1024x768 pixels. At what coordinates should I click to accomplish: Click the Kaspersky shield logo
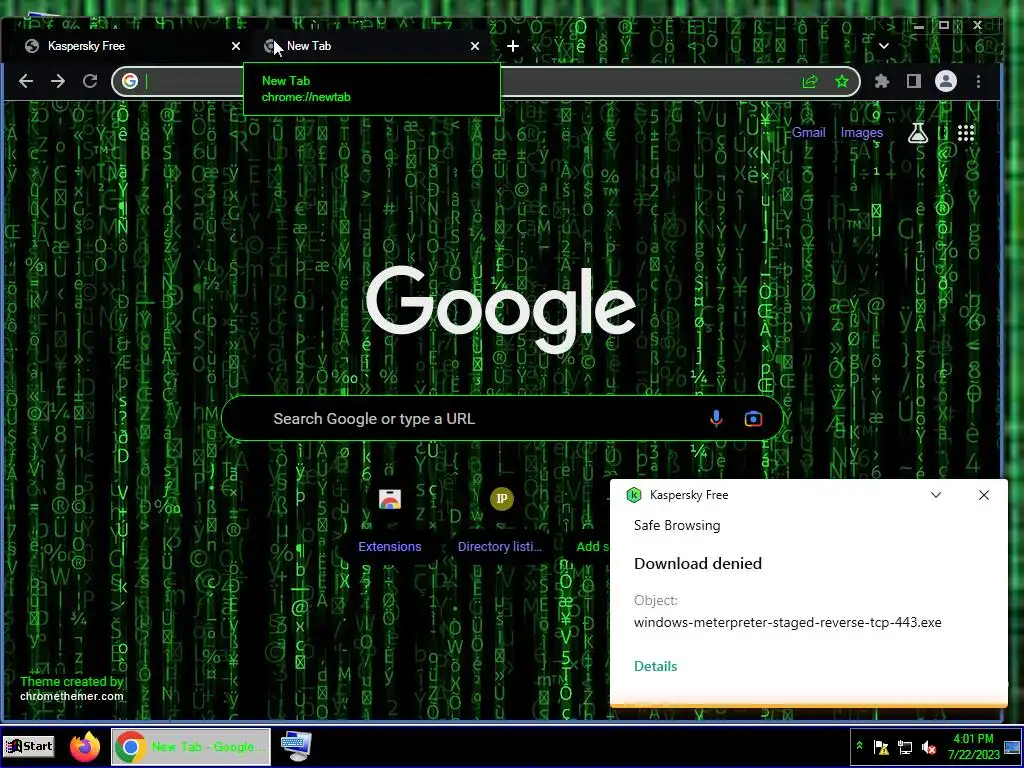click(x=633, y=495)
